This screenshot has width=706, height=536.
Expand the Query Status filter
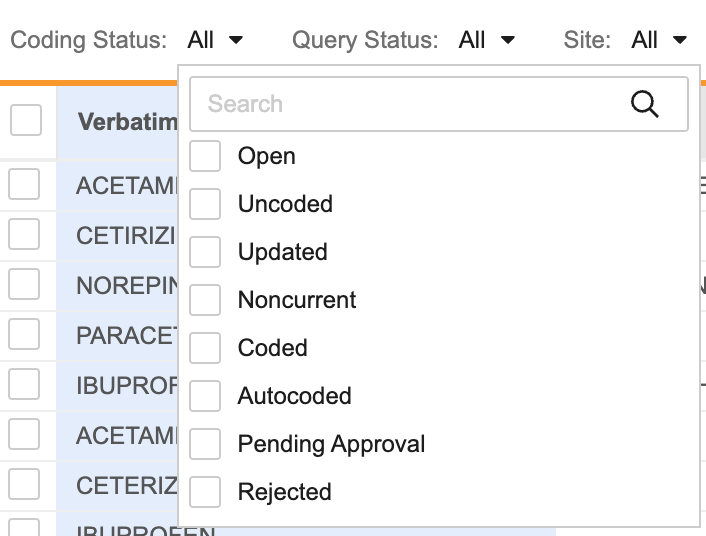coord(487,40)
